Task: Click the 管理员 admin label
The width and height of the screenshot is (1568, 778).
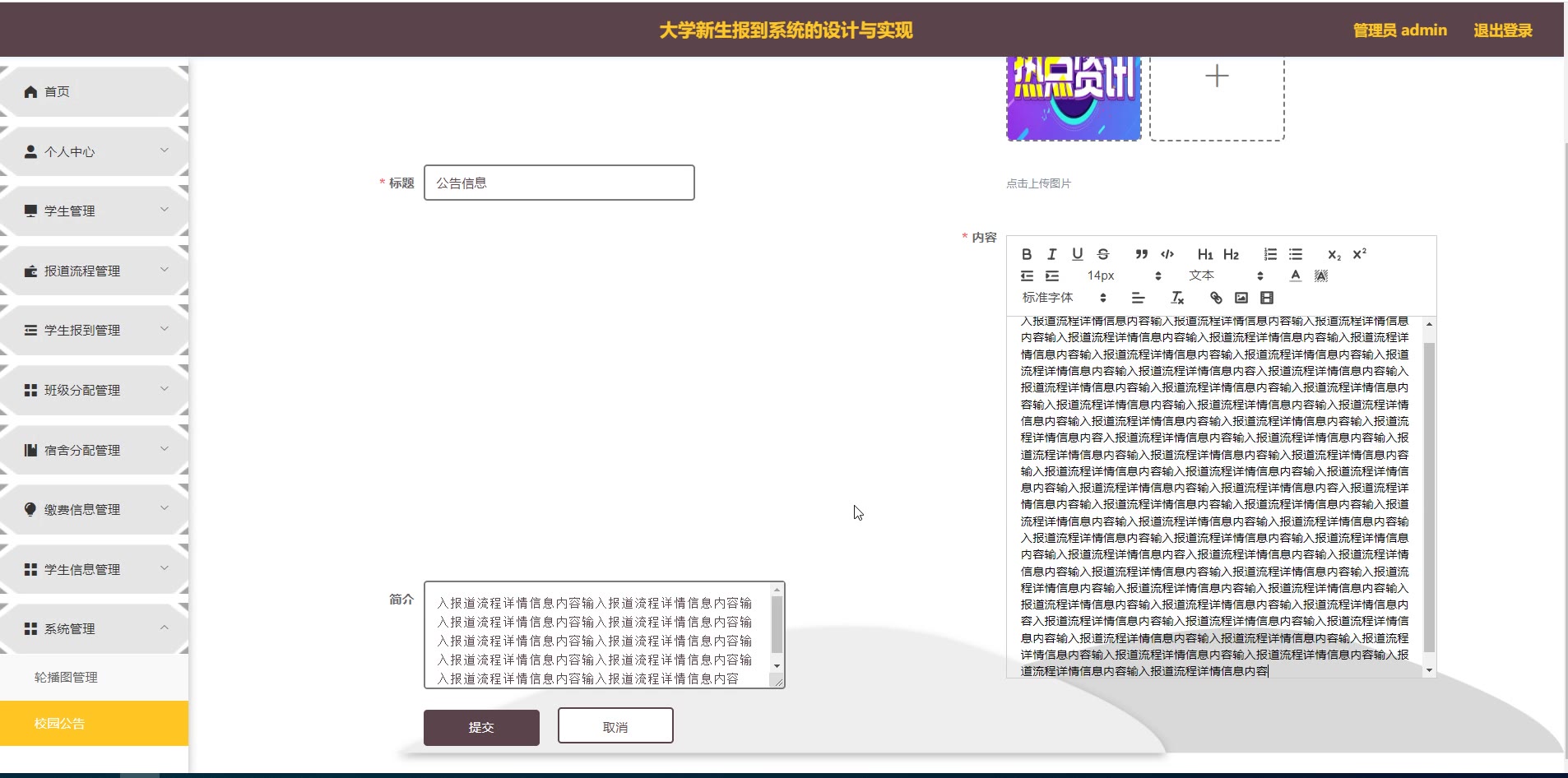Action: 1400,30
